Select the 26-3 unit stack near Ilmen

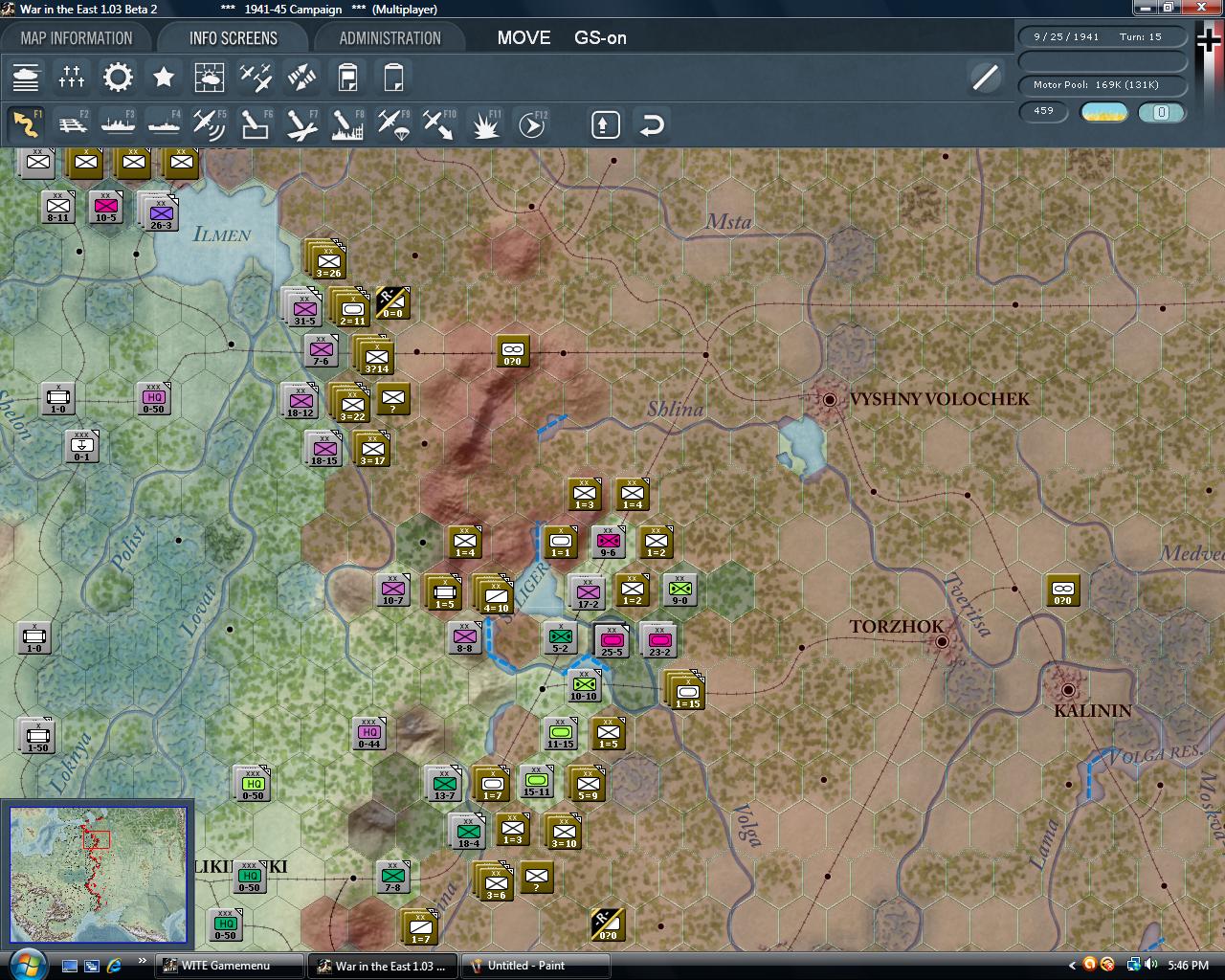tap(159, 212)
